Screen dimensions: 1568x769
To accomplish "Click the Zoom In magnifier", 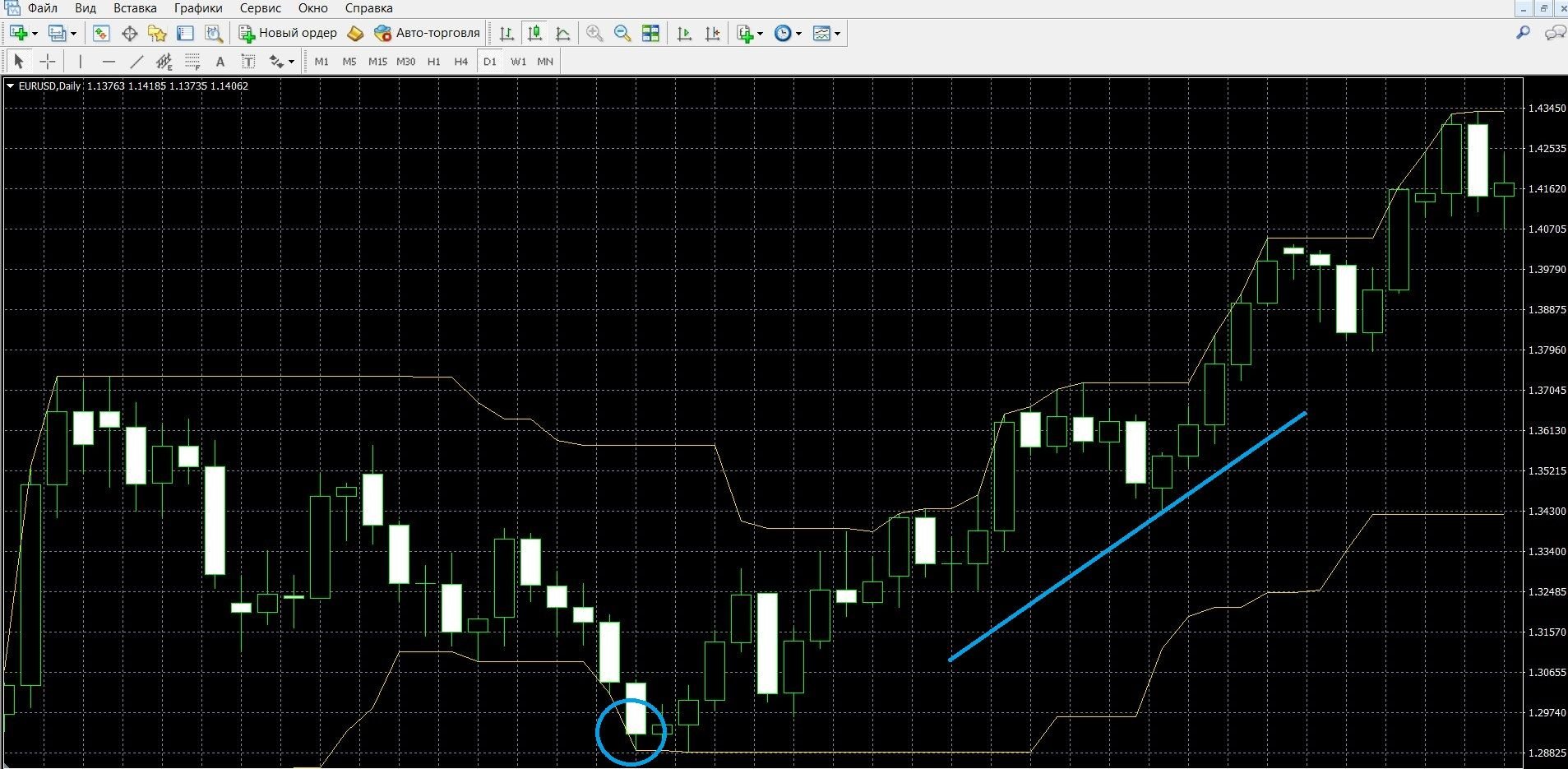I will [594, 34].
